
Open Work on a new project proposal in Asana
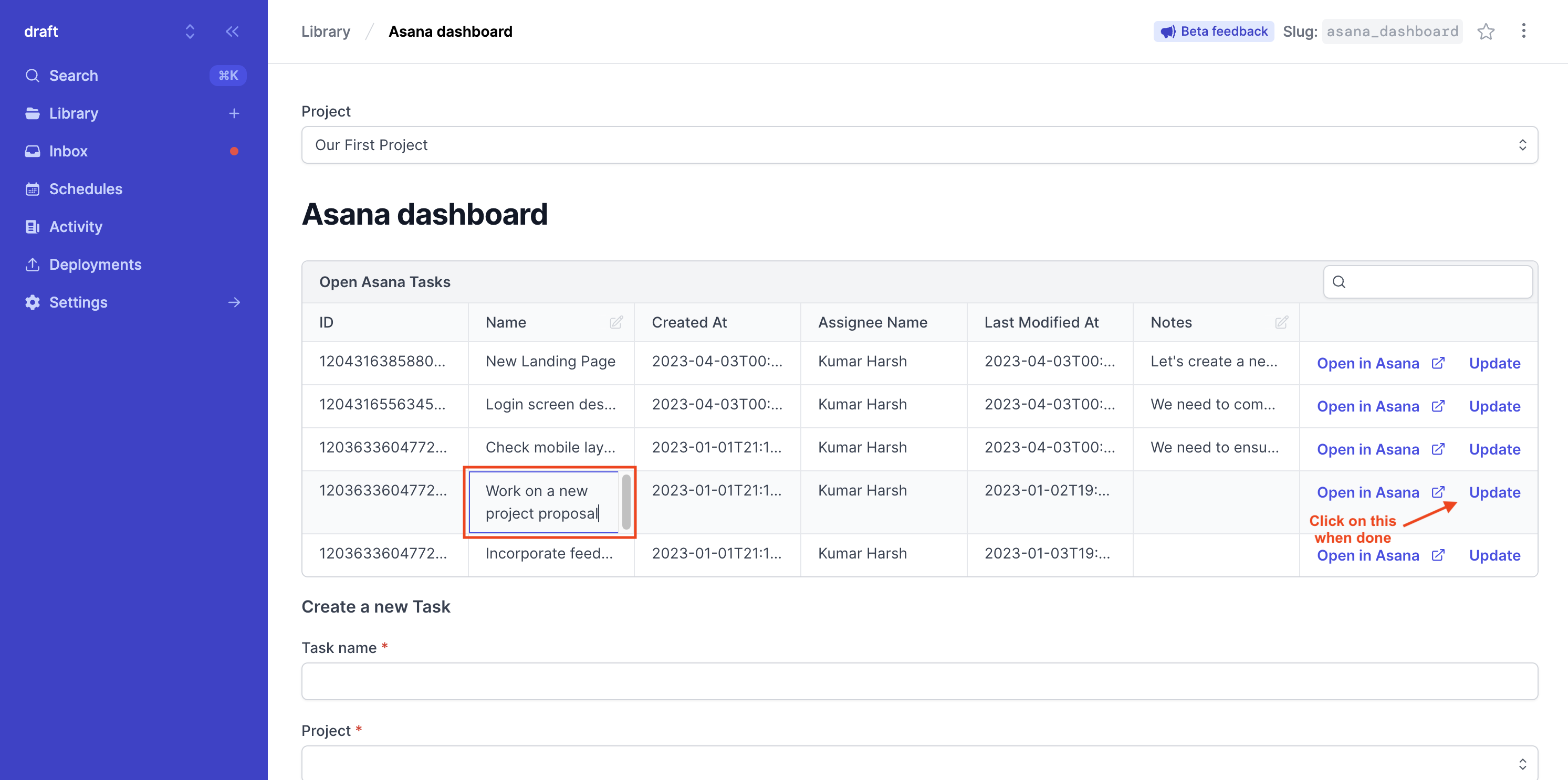(x=1380, y=492)
